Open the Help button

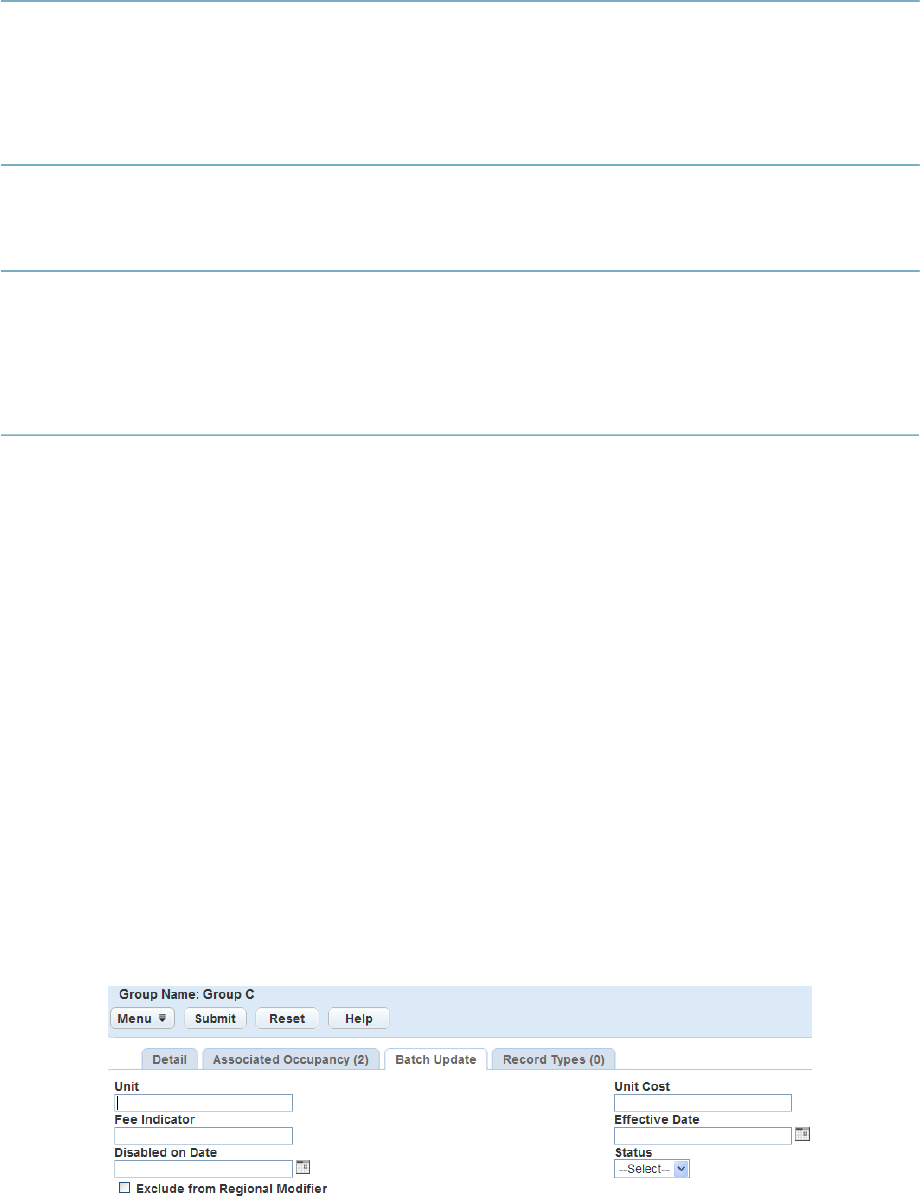tap(359, 1018)
